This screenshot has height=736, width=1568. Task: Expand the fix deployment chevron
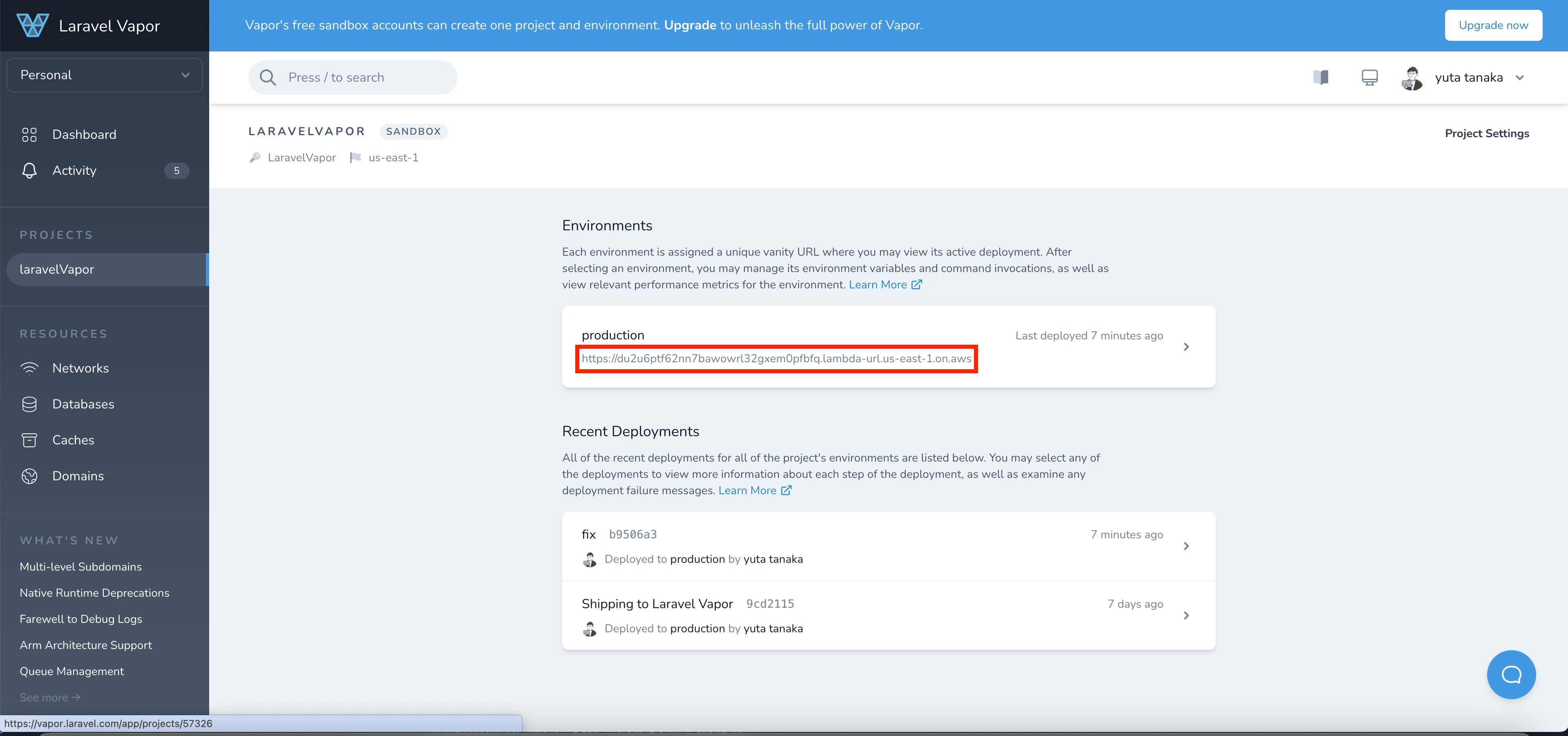(x=1186, y=546)
